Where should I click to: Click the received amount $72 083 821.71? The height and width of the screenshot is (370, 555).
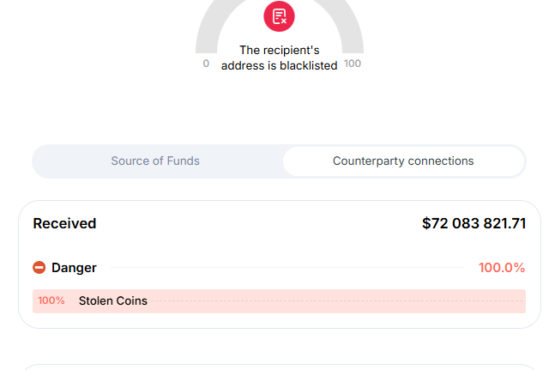(x=474, y=223)
